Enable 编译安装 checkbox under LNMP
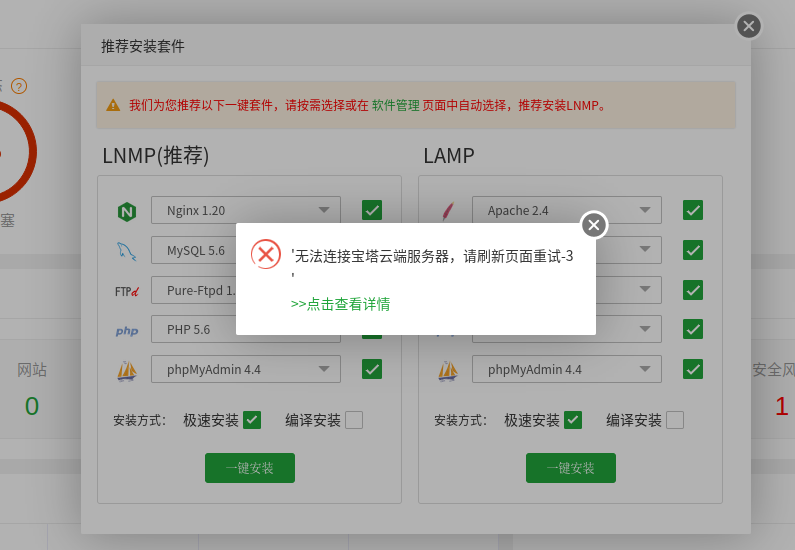Screen dimensions: 795x550 pos(354,420)
